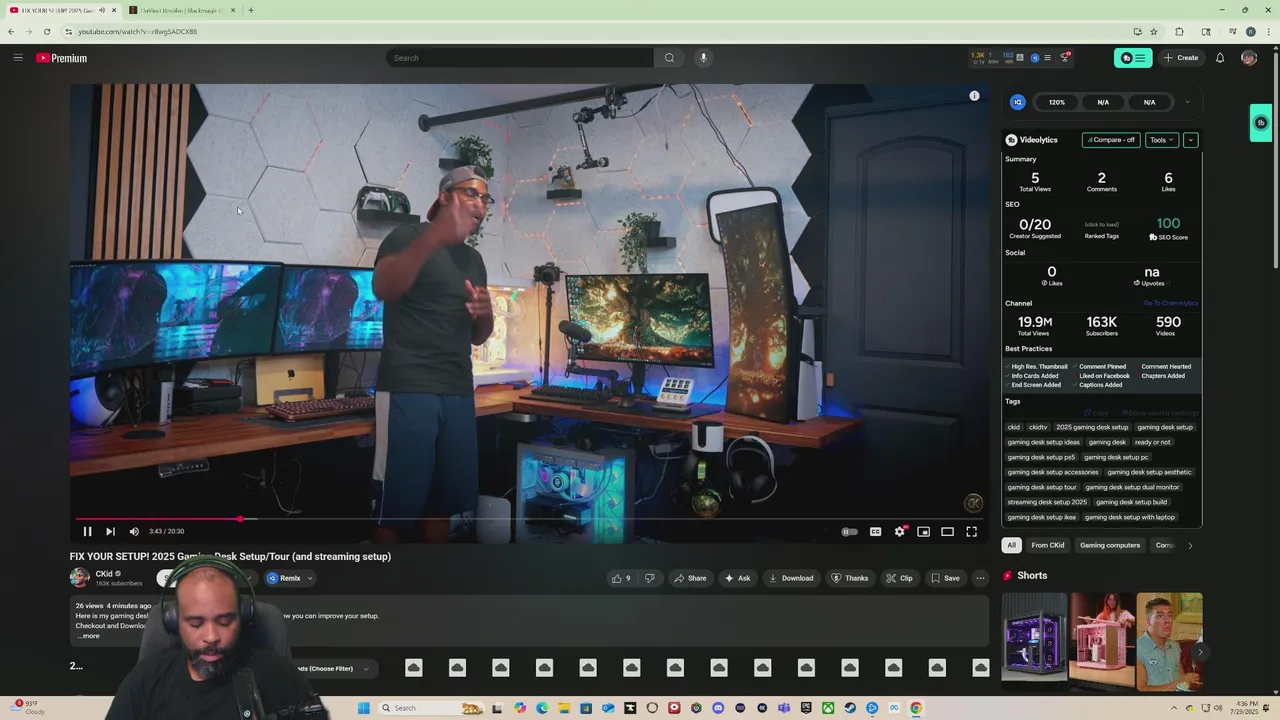Enter full screen mode
This screenshot has height=720, width=1280.
(x=971, y=532)
